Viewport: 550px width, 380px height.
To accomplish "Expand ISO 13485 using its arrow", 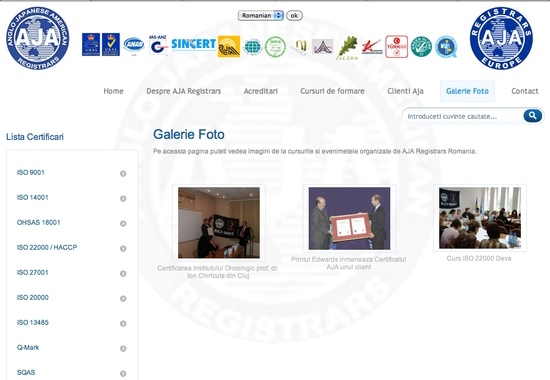I will coord(123,323).
